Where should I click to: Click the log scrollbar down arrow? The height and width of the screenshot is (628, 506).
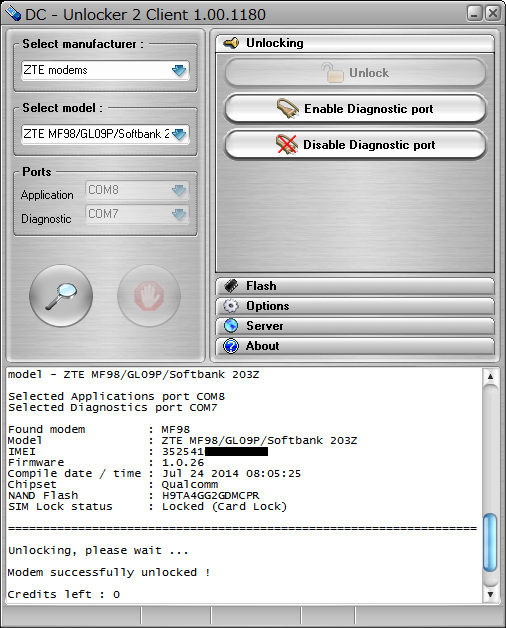pyautogui.click(x=490, y=594)
